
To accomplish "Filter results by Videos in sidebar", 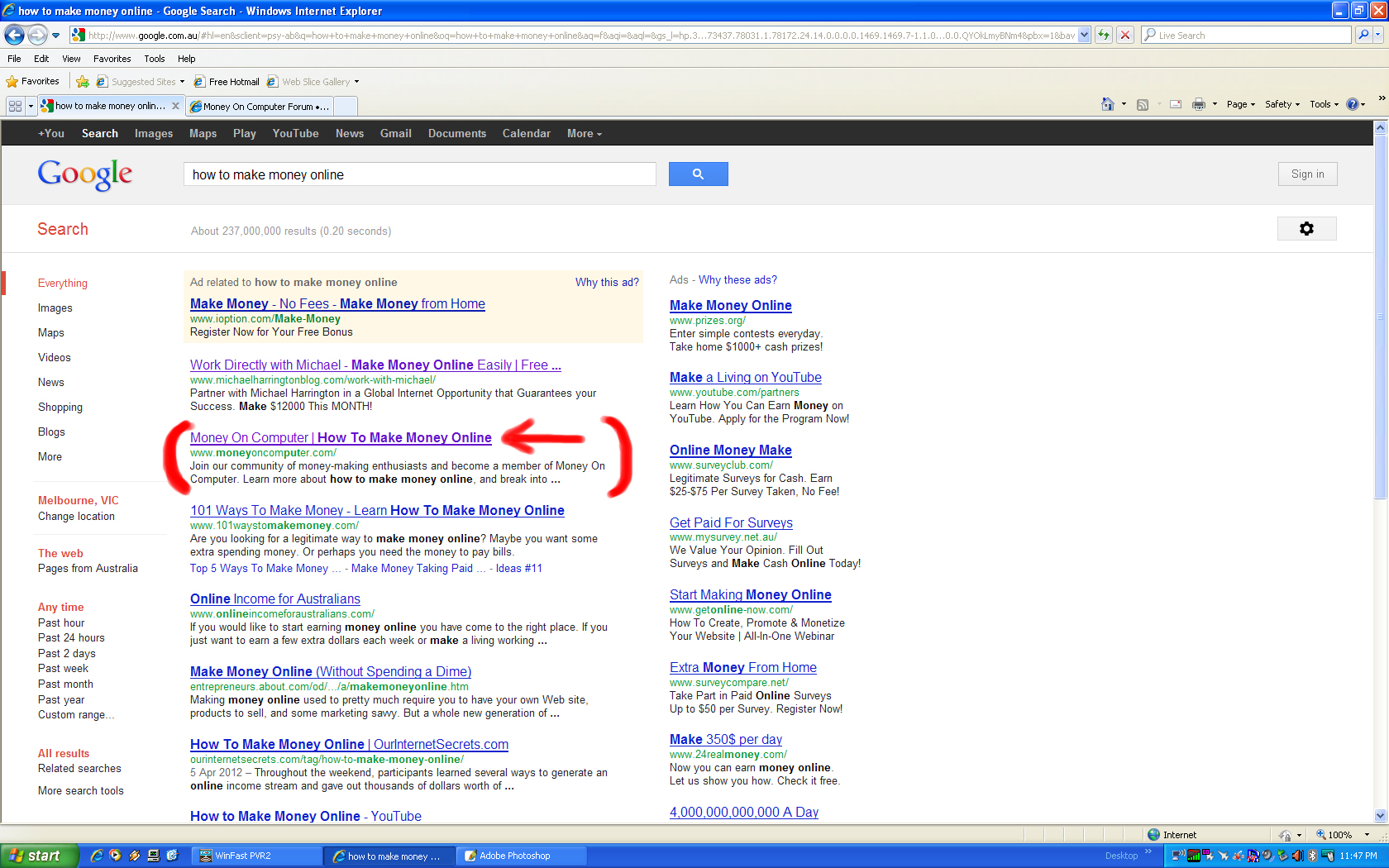I will pos(55,357).
